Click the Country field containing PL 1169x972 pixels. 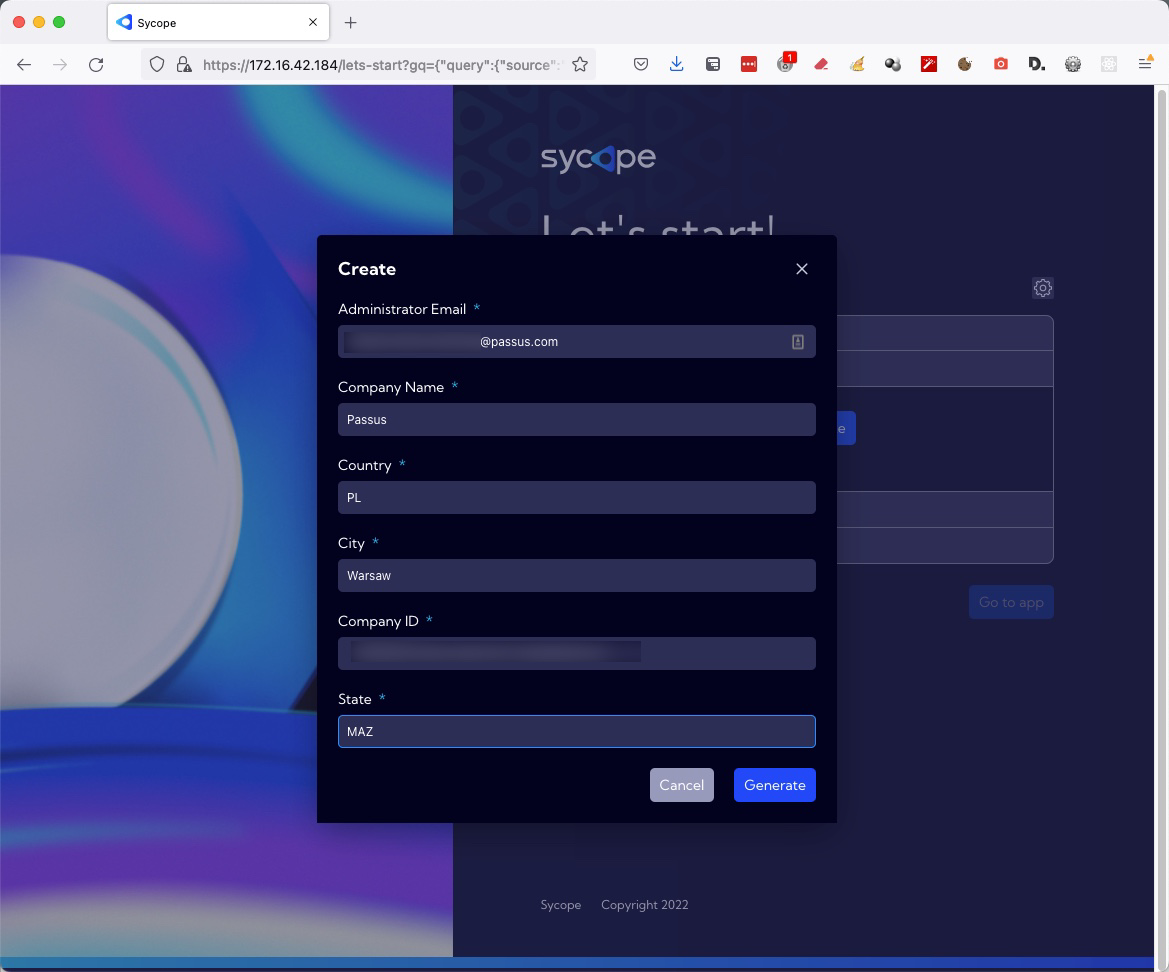click(x=576, y=497)
